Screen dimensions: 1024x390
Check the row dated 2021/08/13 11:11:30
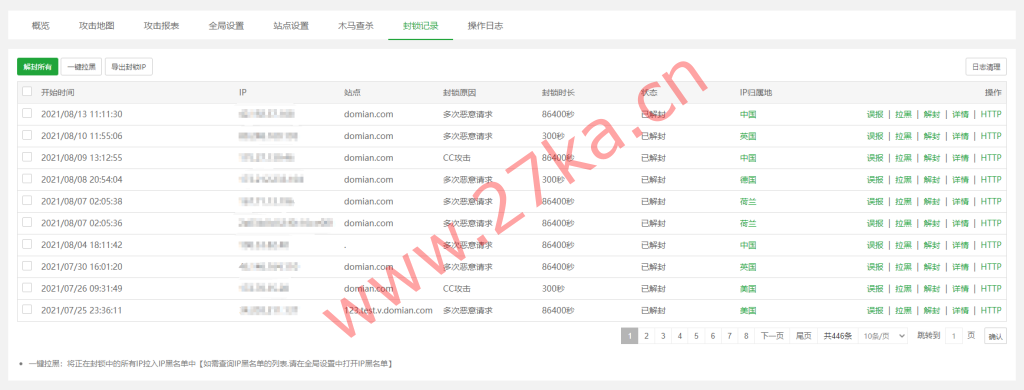[x=27, y=114]
